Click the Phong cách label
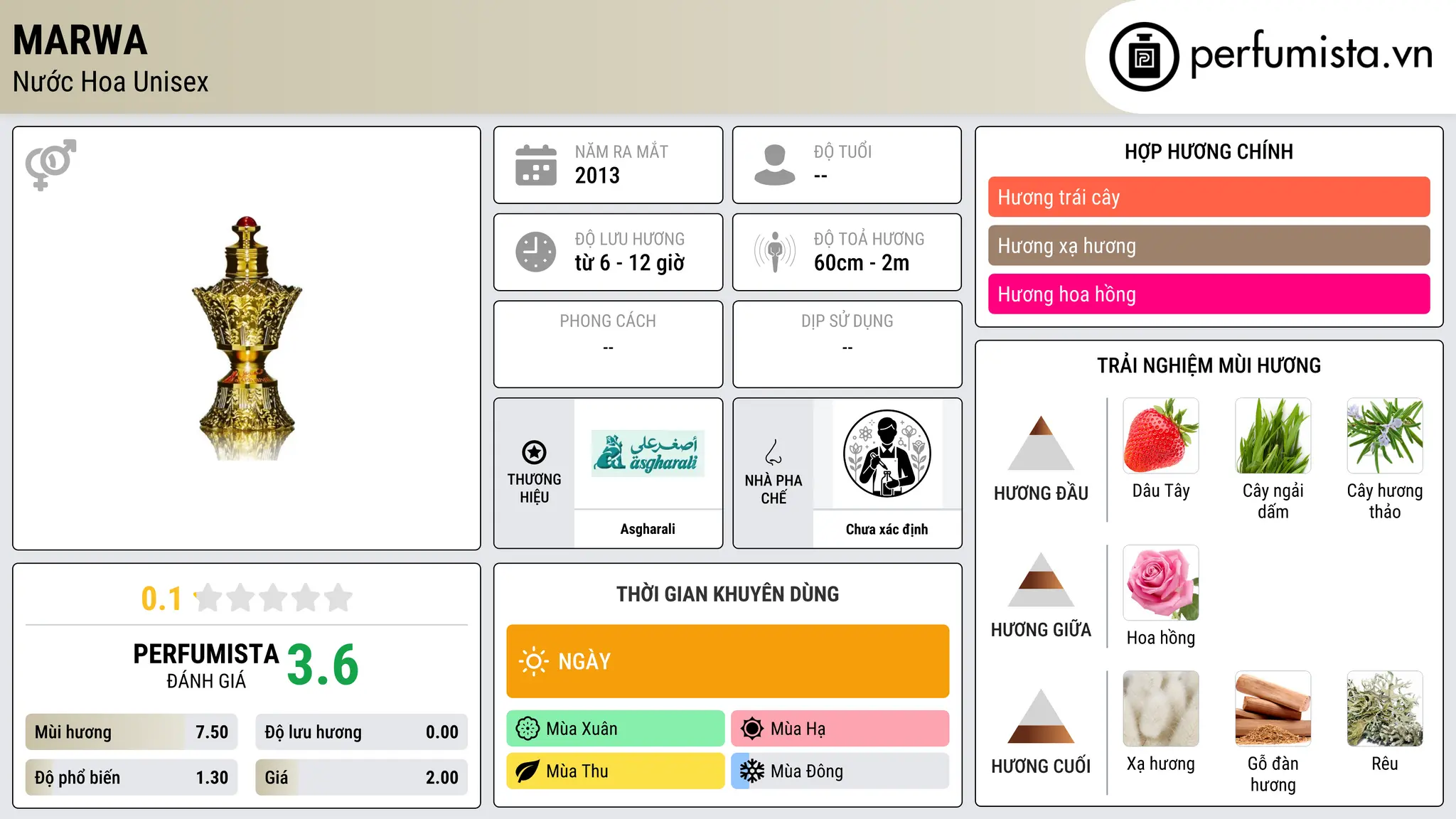 pos(608,321)
